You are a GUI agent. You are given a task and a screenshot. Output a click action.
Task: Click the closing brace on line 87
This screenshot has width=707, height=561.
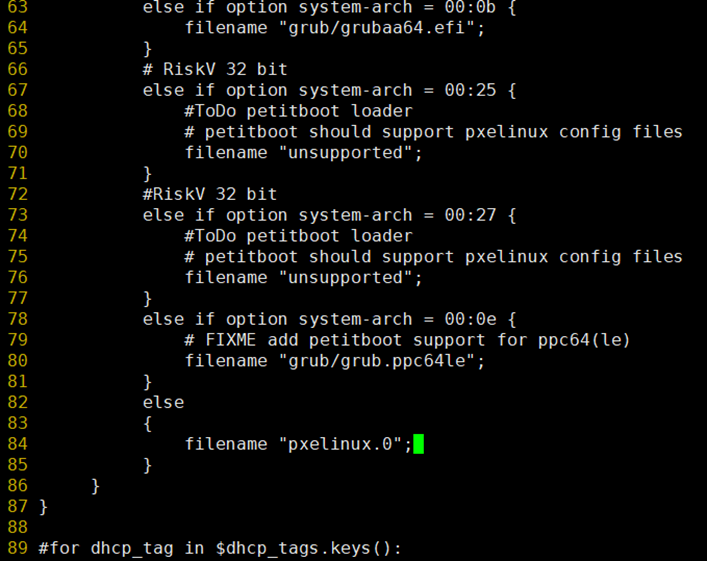coord(43,507)
